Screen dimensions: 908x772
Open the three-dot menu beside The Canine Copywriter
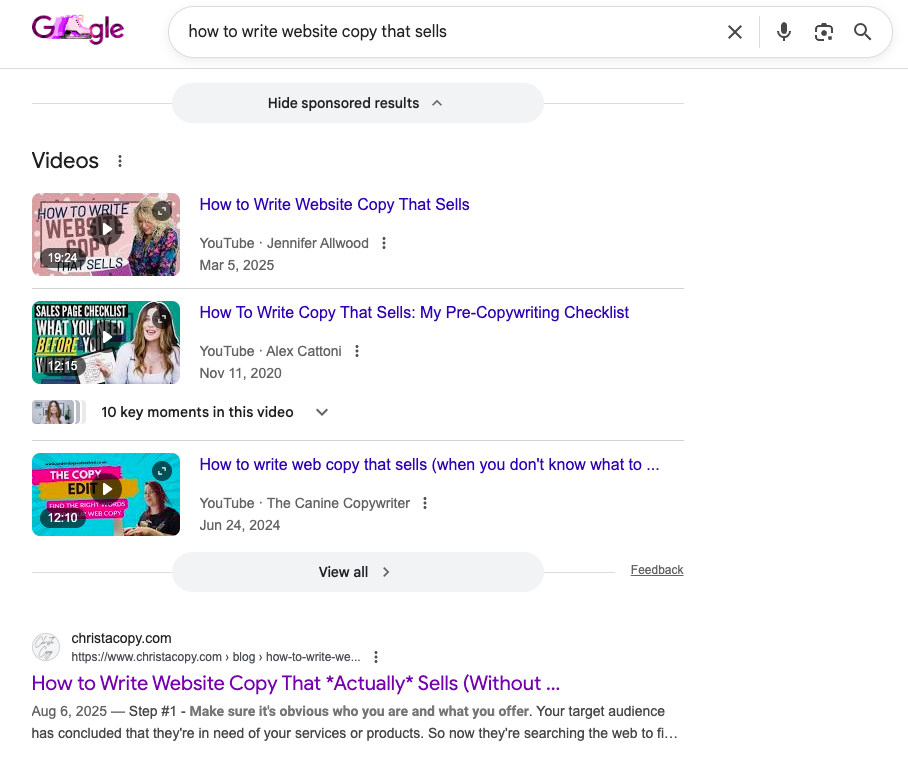(425, 503)
